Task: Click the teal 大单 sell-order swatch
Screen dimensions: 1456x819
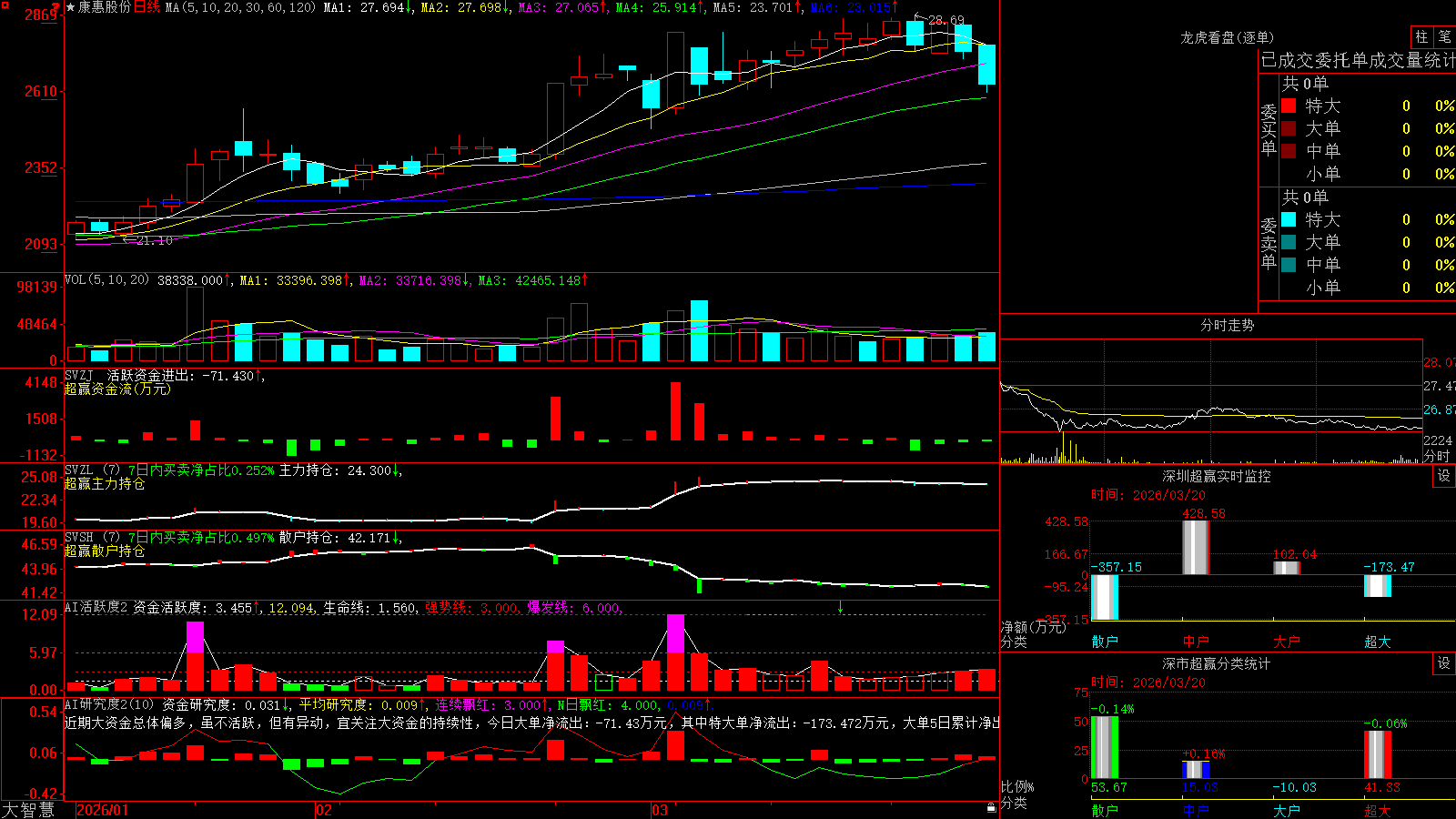Action: point(1289,242)
